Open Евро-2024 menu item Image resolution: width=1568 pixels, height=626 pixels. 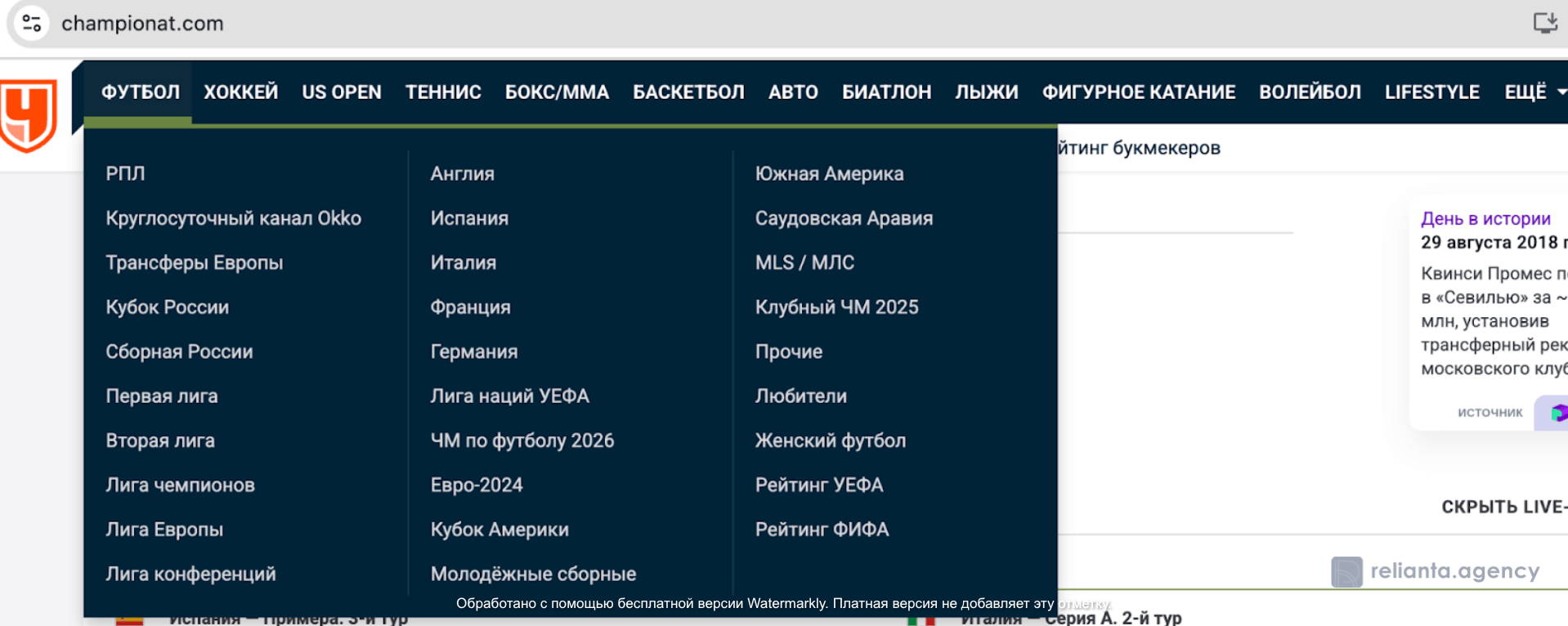point(477,485)
